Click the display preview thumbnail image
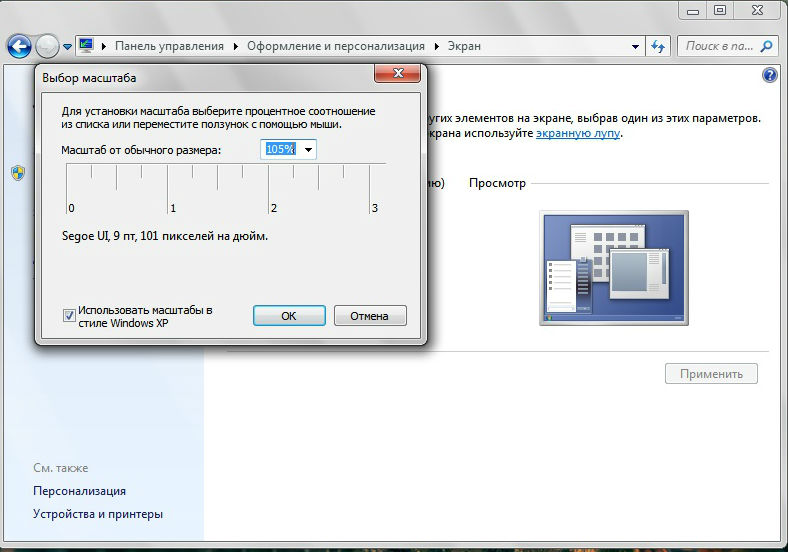788x552 pixels. (x=612, y=268)
